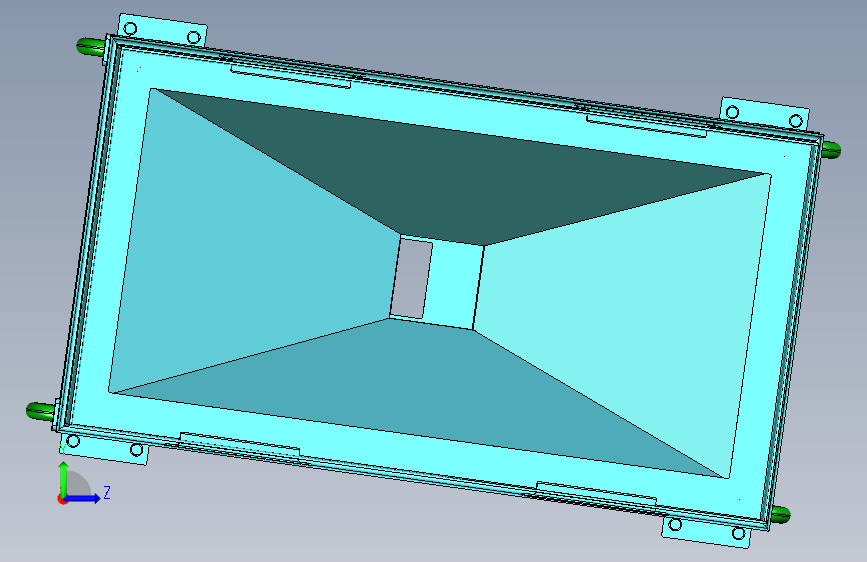Viewport: 867px width, 562px height.
Task: Click the red origin dot of the coordinate triad
Action: (x=62, y=499)
